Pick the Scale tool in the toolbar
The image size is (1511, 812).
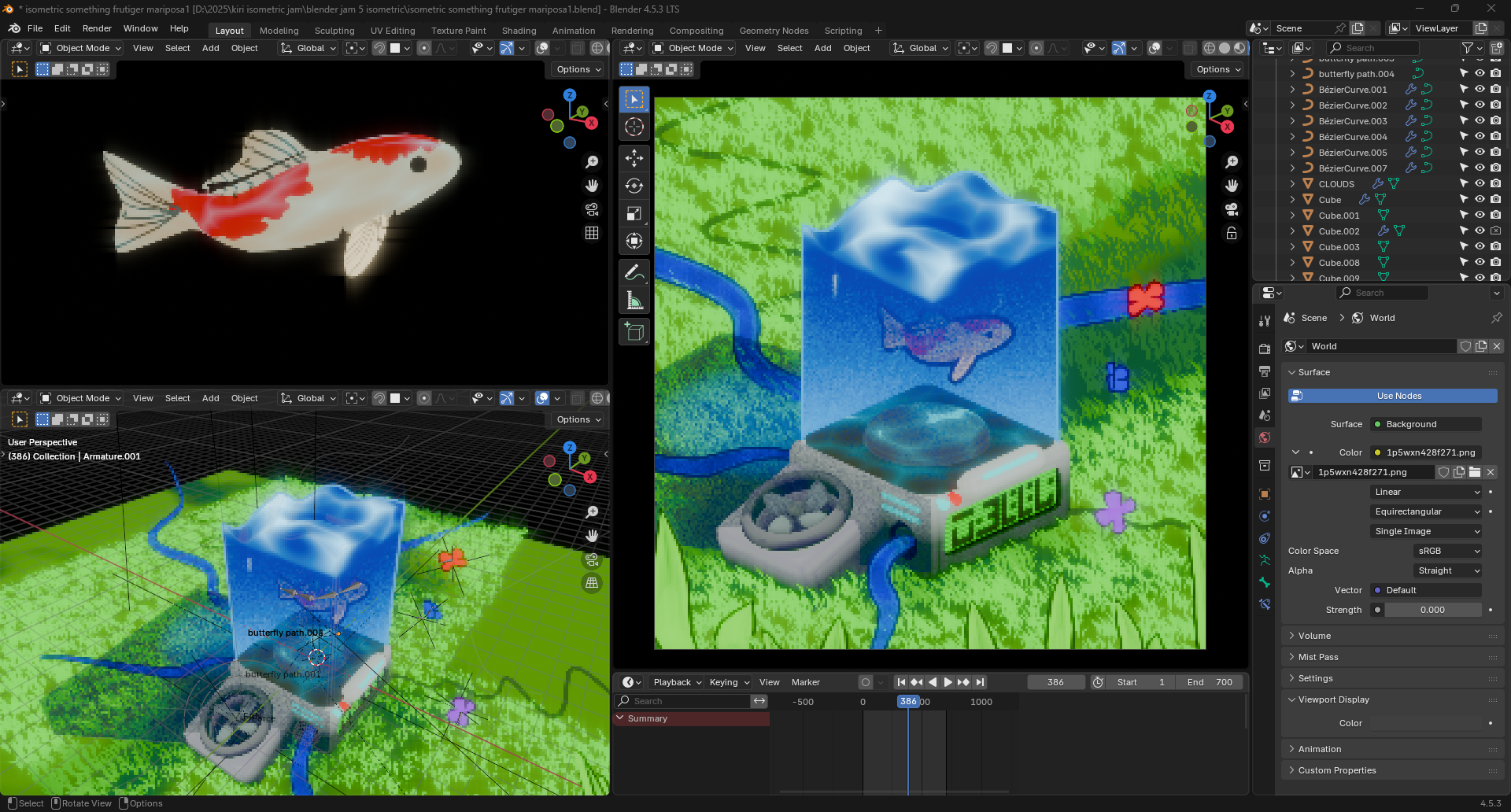click(x=634, y=213)
